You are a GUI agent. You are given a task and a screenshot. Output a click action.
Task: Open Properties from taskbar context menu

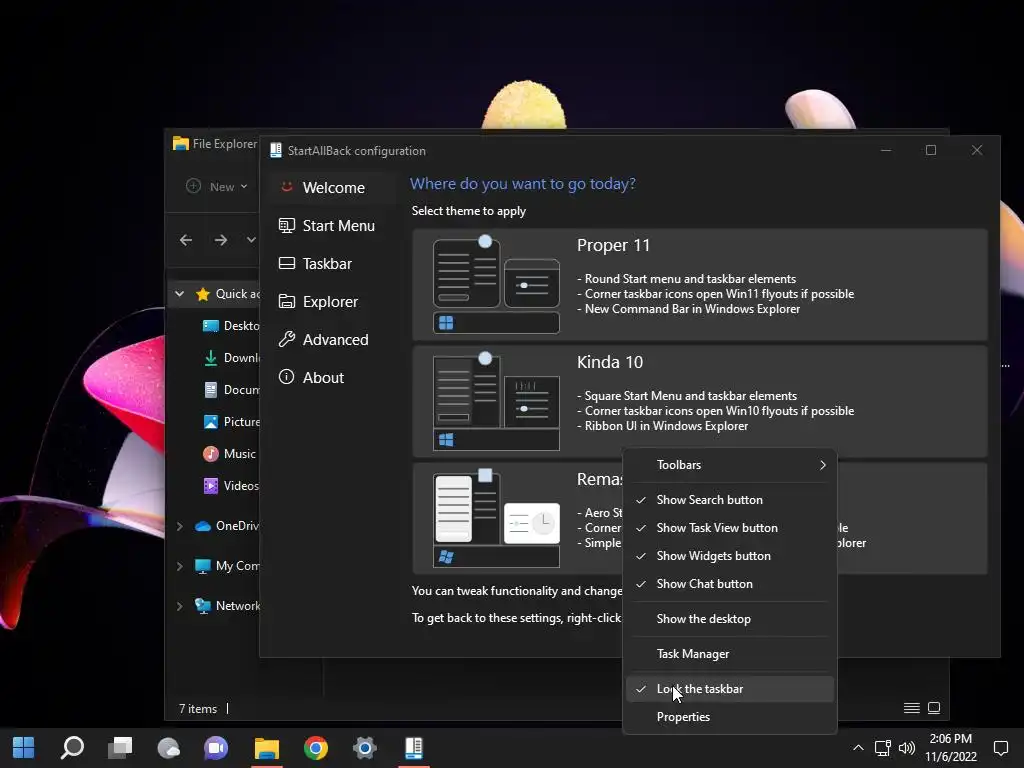pos(729,717)
